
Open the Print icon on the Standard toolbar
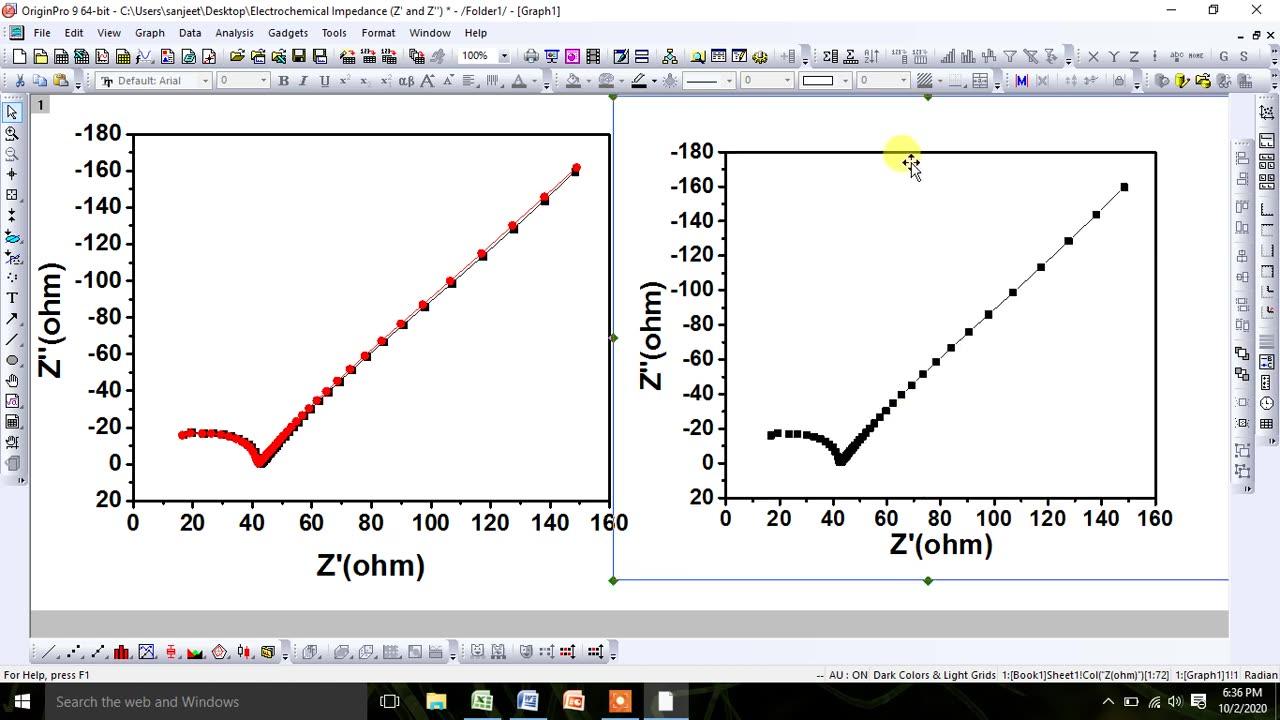pos(532,55)
